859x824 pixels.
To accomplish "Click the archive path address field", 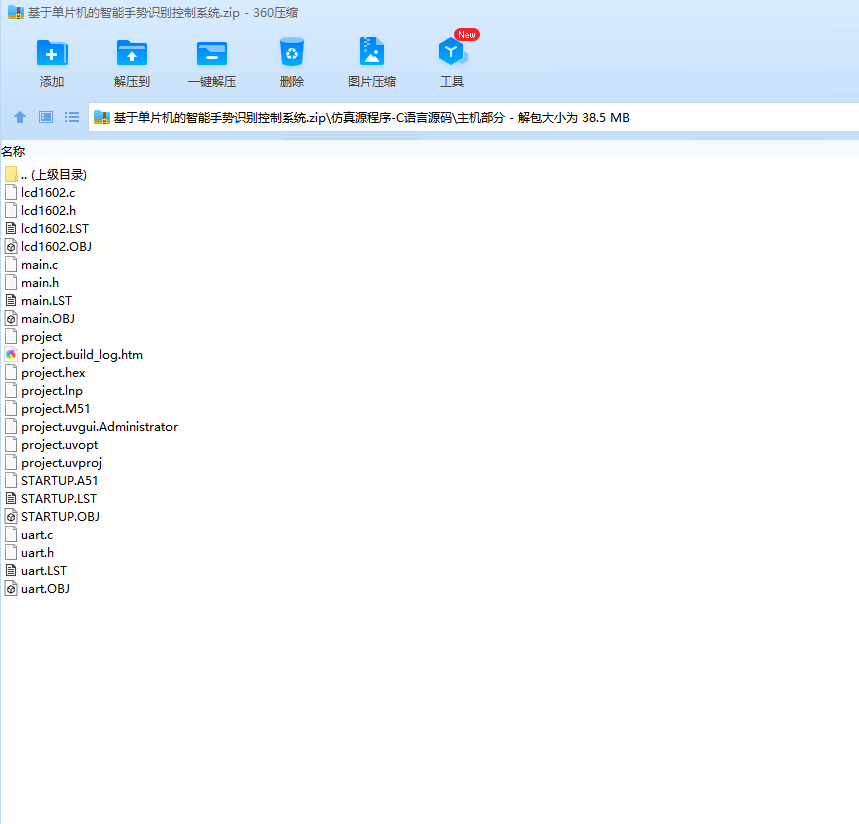I will (x=473, y=117).
